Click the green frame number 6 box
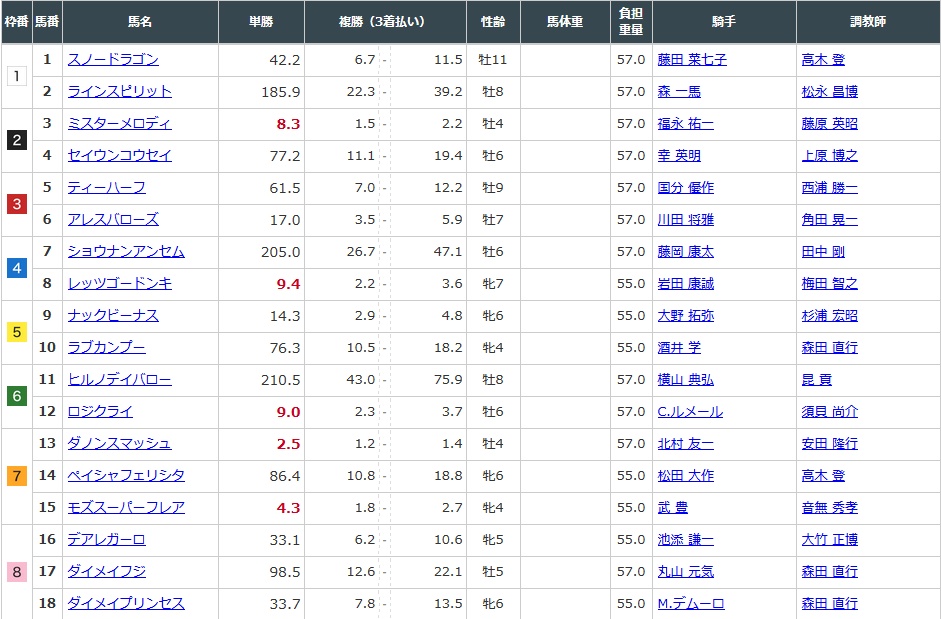Viewport: 941px width, 619px height. 16,396
